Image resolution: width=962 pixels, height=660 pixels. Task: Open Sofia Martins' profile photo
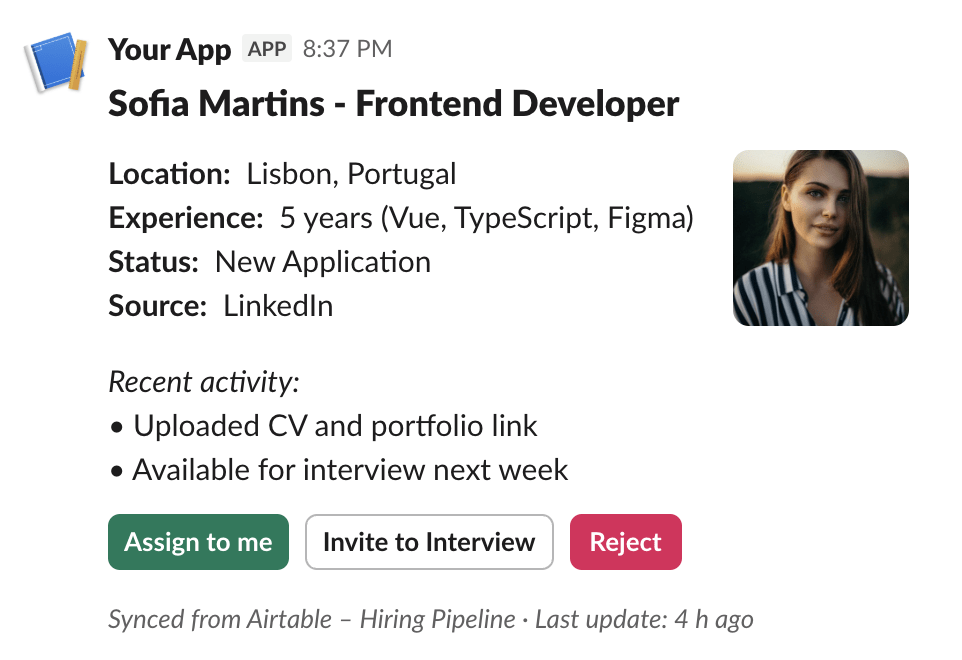[x=820, y=238]
